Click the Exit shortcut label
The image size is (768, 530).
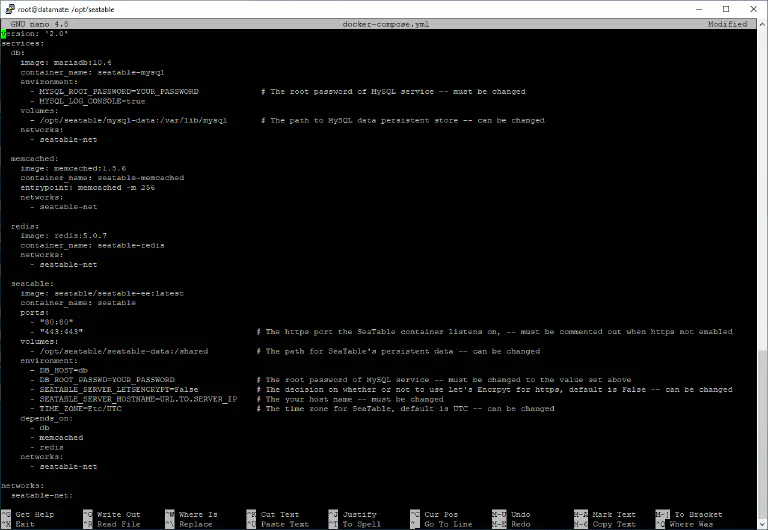(25, 524)
